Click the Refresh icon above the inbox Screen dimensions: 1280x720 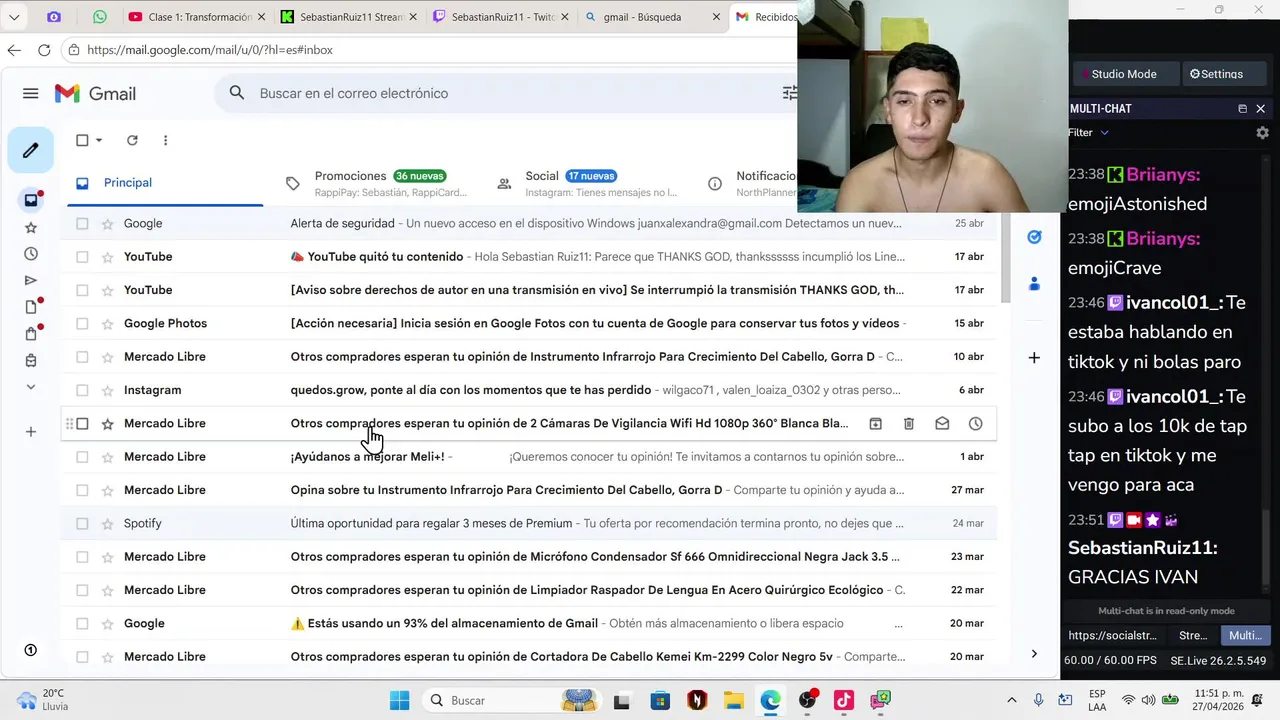click(x=132, y=140)
